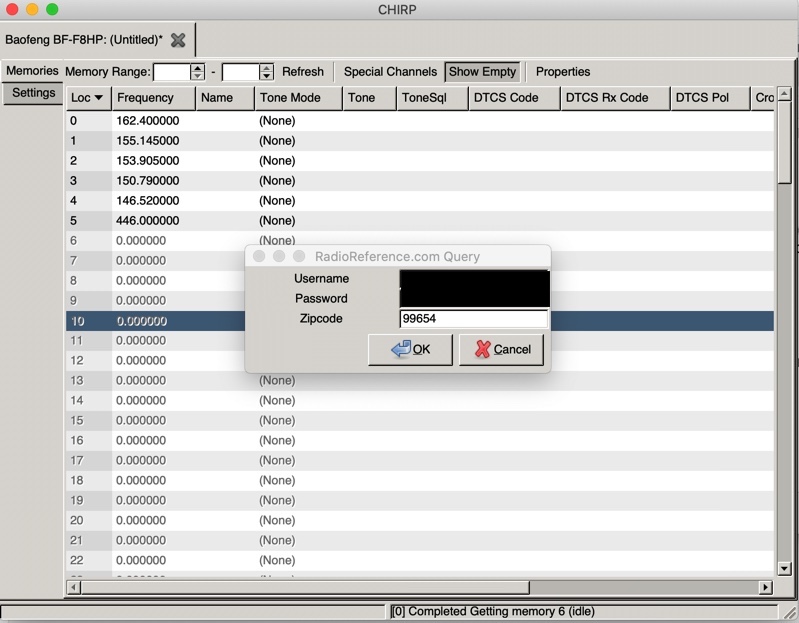Click Tone Mode (None) in row 0
799x623 pixels.
(x=277, y=121)
